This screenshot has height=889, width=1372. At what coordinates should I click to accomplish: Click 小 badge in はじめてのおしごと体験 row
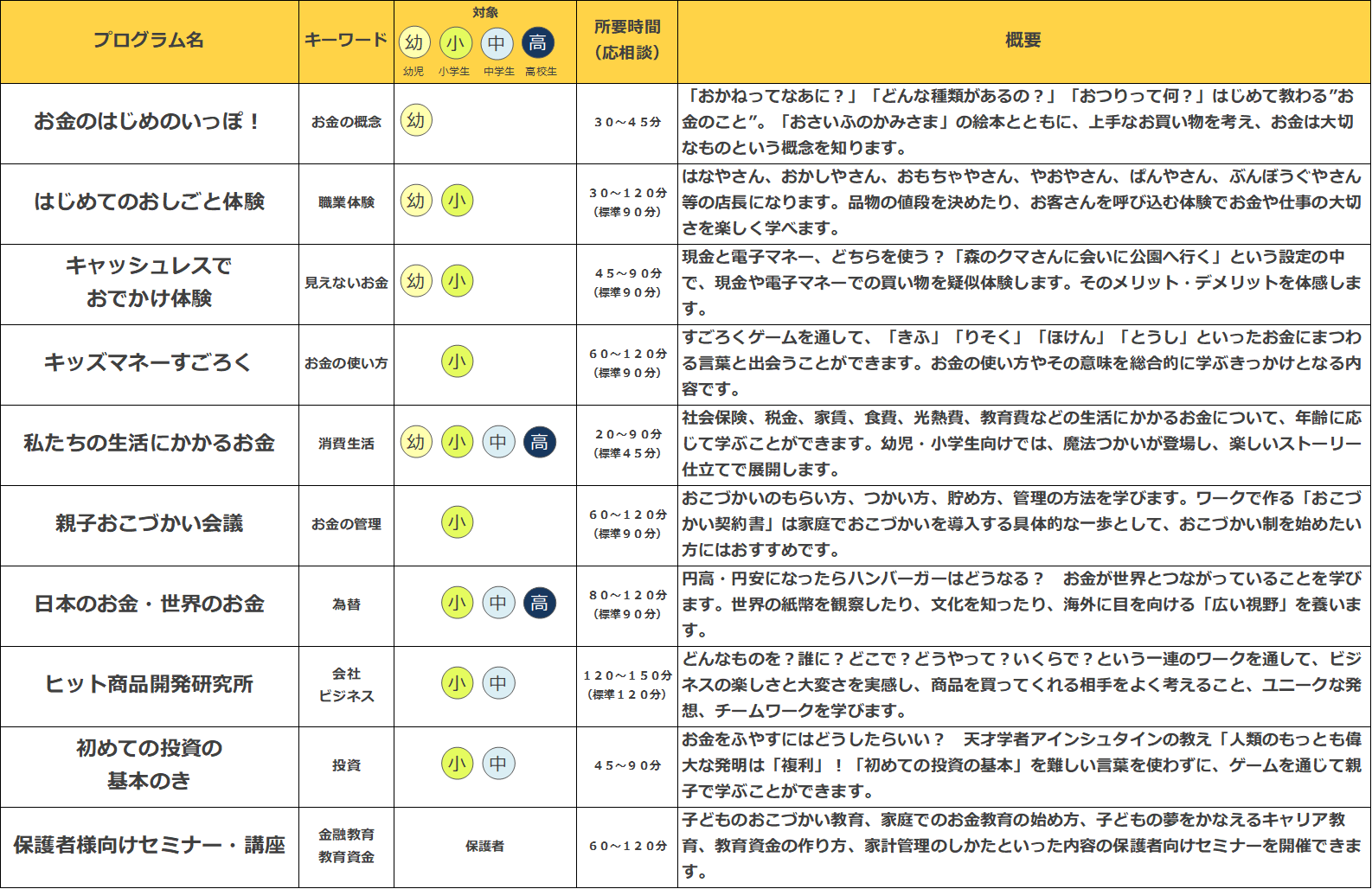[458, 201]
